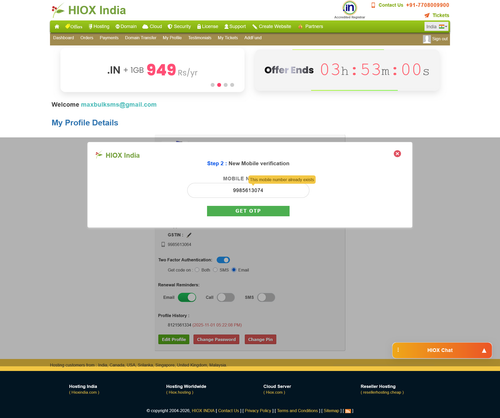This screenshot has width=500, height=418.
Task: Toggle Two Factor Authentication switch
Action: point(223,260)
